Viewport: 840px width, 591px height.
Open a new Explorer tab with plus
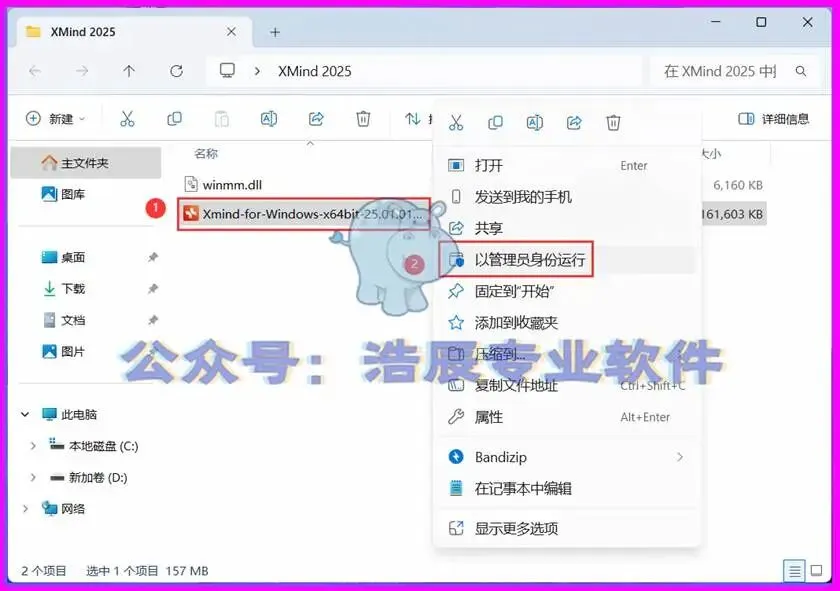coord(275,32)
